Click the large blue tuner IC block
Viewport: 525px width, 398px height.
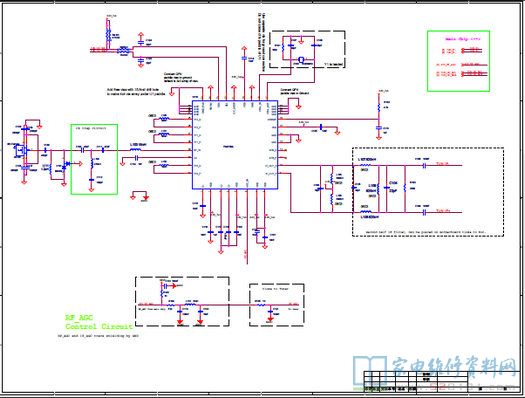[235, 145]
